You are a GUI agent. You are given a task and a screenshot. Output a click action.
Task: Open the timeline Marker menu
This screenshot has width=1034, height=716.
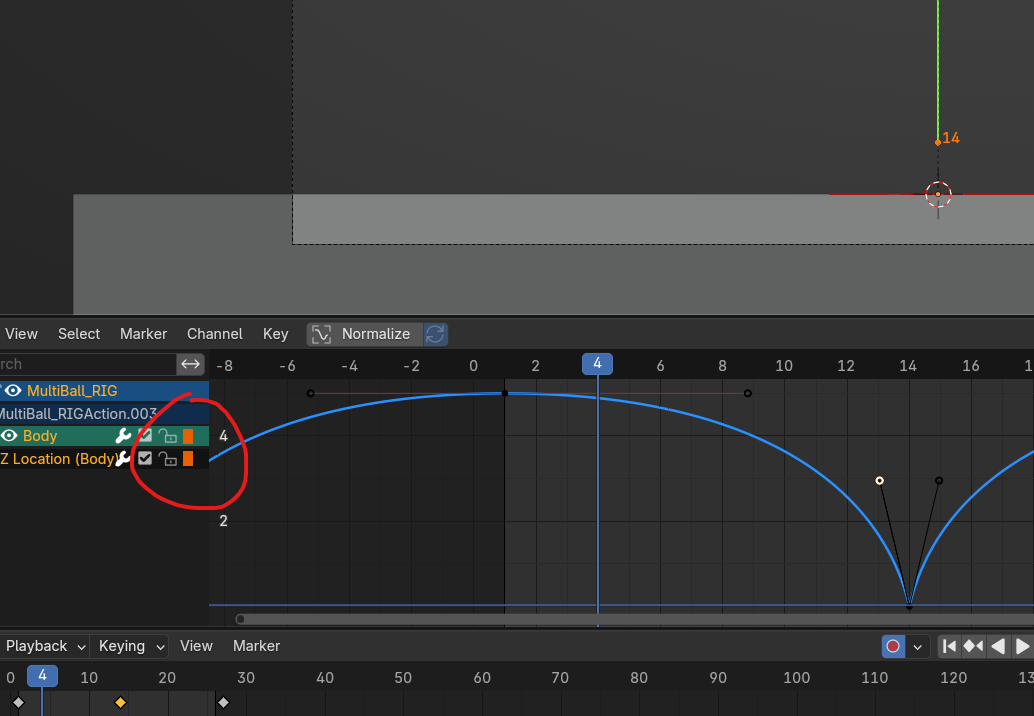[x=256, y=646]
